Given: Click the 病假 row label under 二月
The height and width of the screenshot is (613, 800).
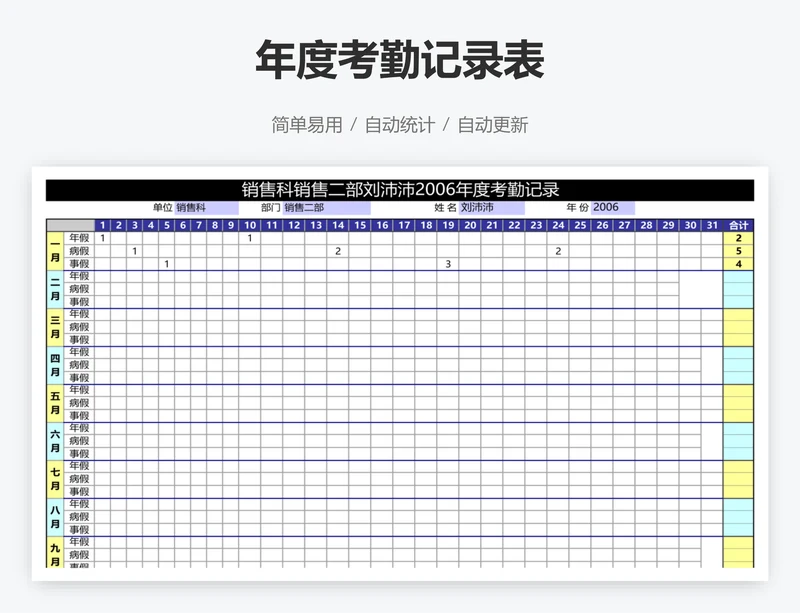Looking at the screenshot, I should click(79, 289).
